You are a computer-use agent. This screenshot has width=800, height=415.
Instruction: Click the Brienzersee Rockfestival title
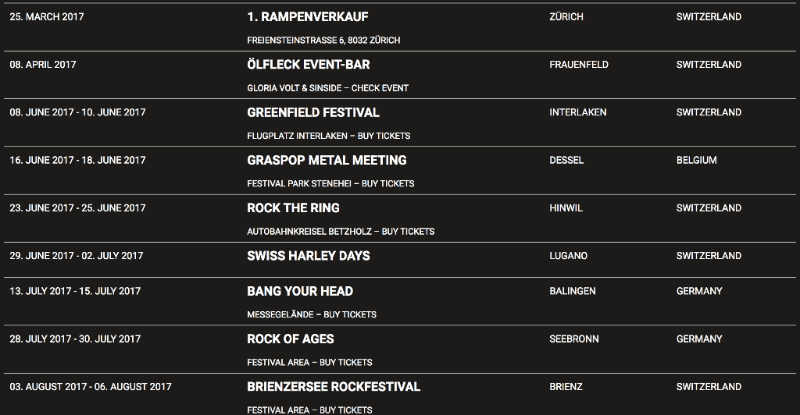333,386
